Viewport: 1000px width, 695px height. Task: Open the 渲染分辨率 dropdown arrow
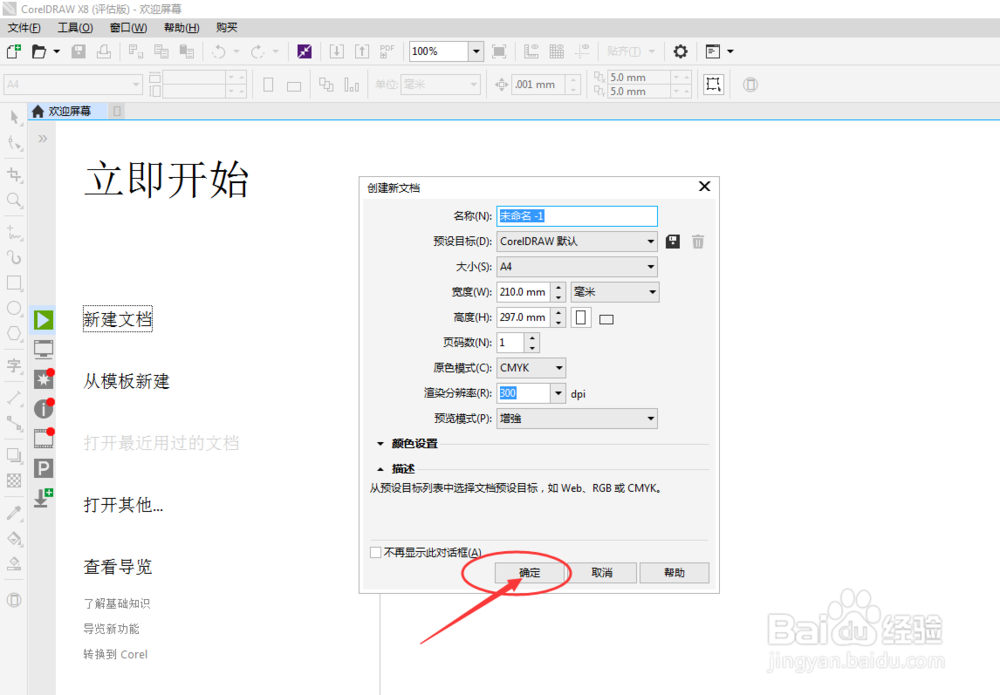pyautogui.click(x=558, y=393)
